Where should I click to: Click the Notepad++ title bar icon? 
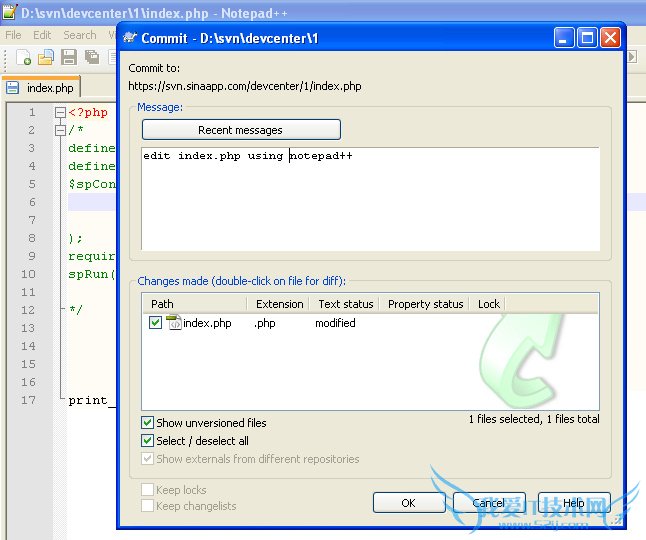click(x=9, y=12)
